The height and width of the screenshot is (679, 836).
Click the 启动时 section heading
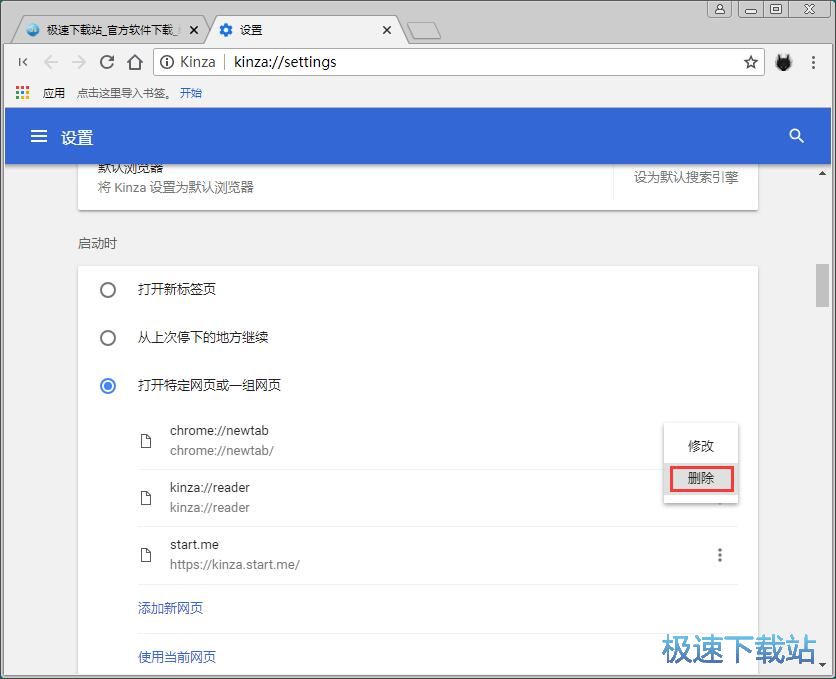(x=97, y=244)
